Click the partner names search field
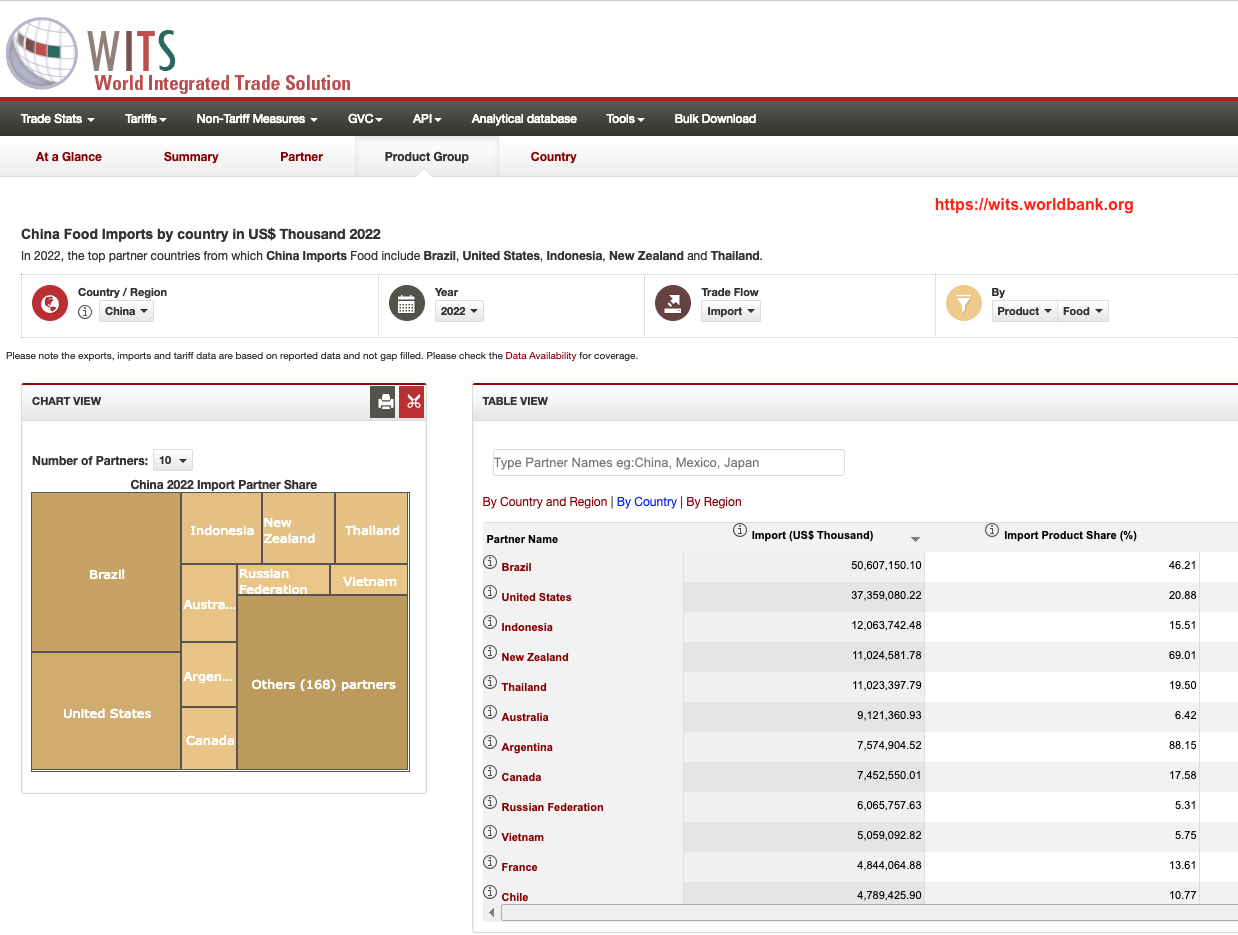This screenshot has height=935, width=1238. point(668,462)
